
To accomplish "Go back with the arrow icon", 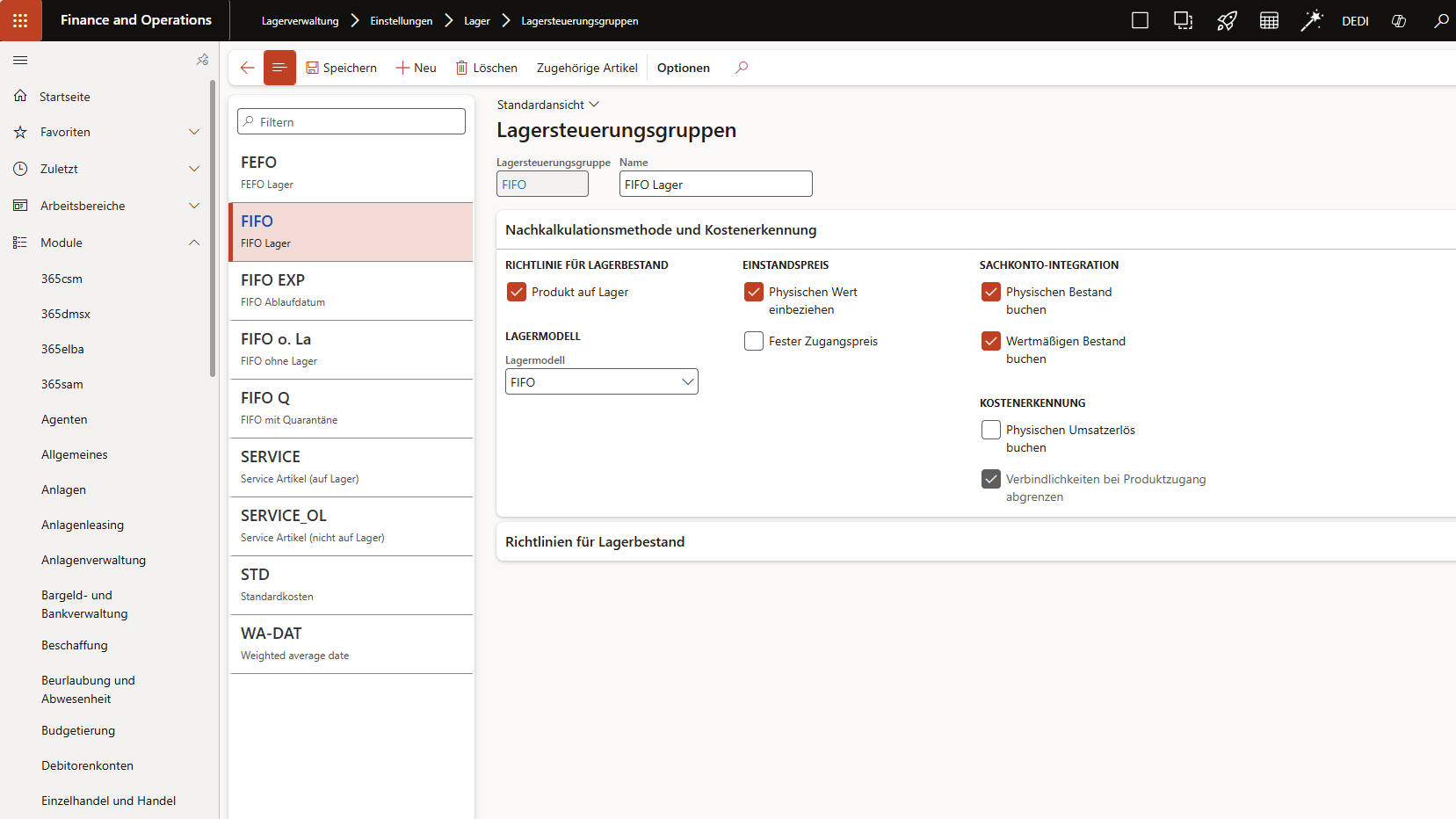I will tap(247, 68).
